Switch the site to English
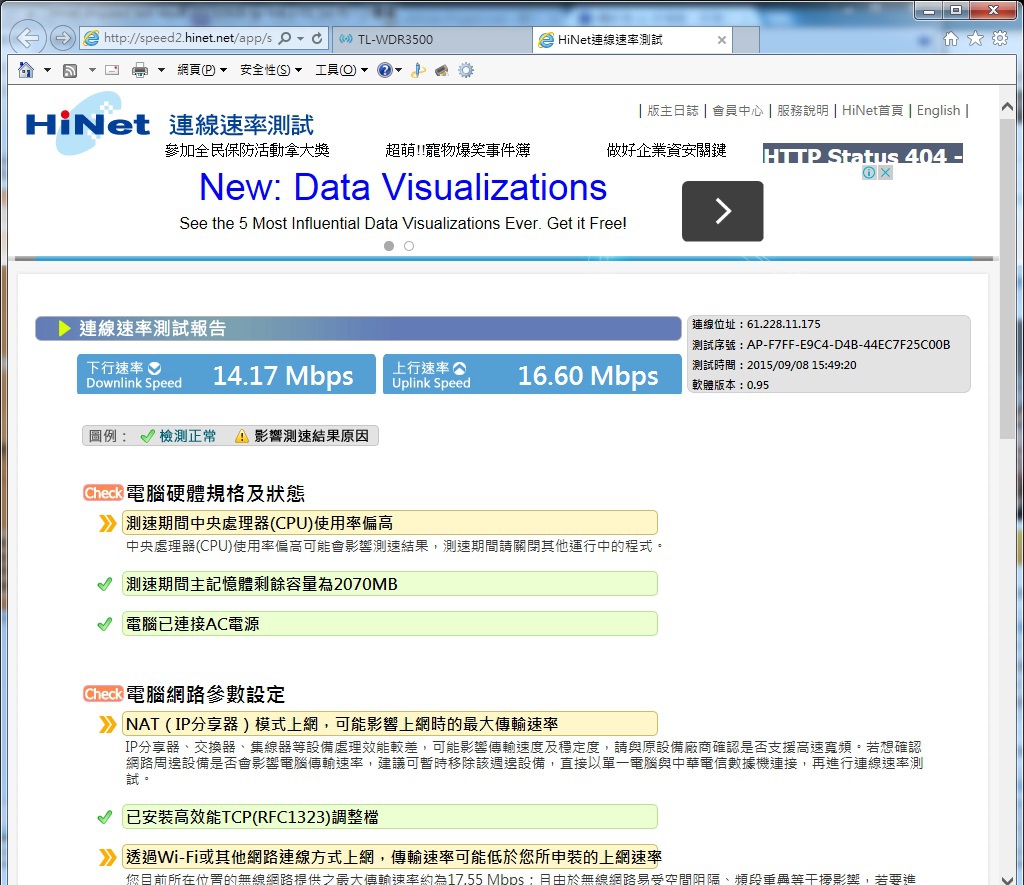1024x885 pixels. [x=938, y=110]
